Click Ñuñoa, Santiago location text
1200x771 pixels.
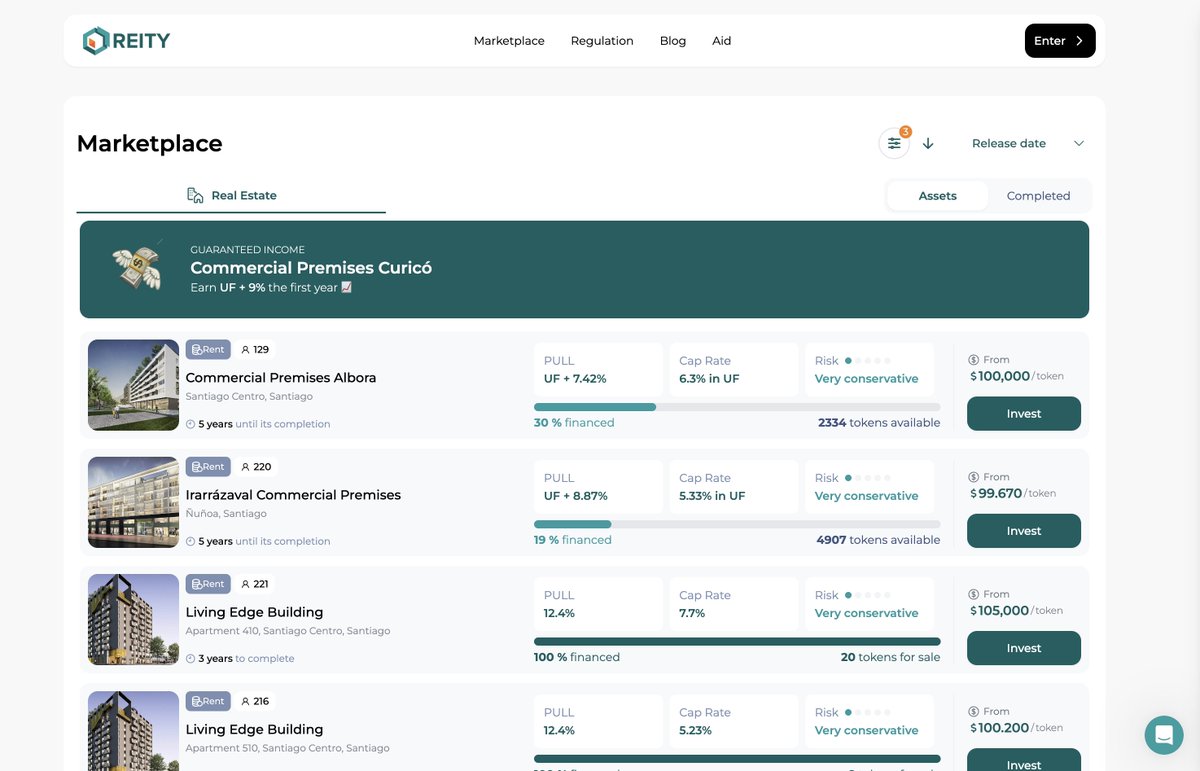[226, 514]
